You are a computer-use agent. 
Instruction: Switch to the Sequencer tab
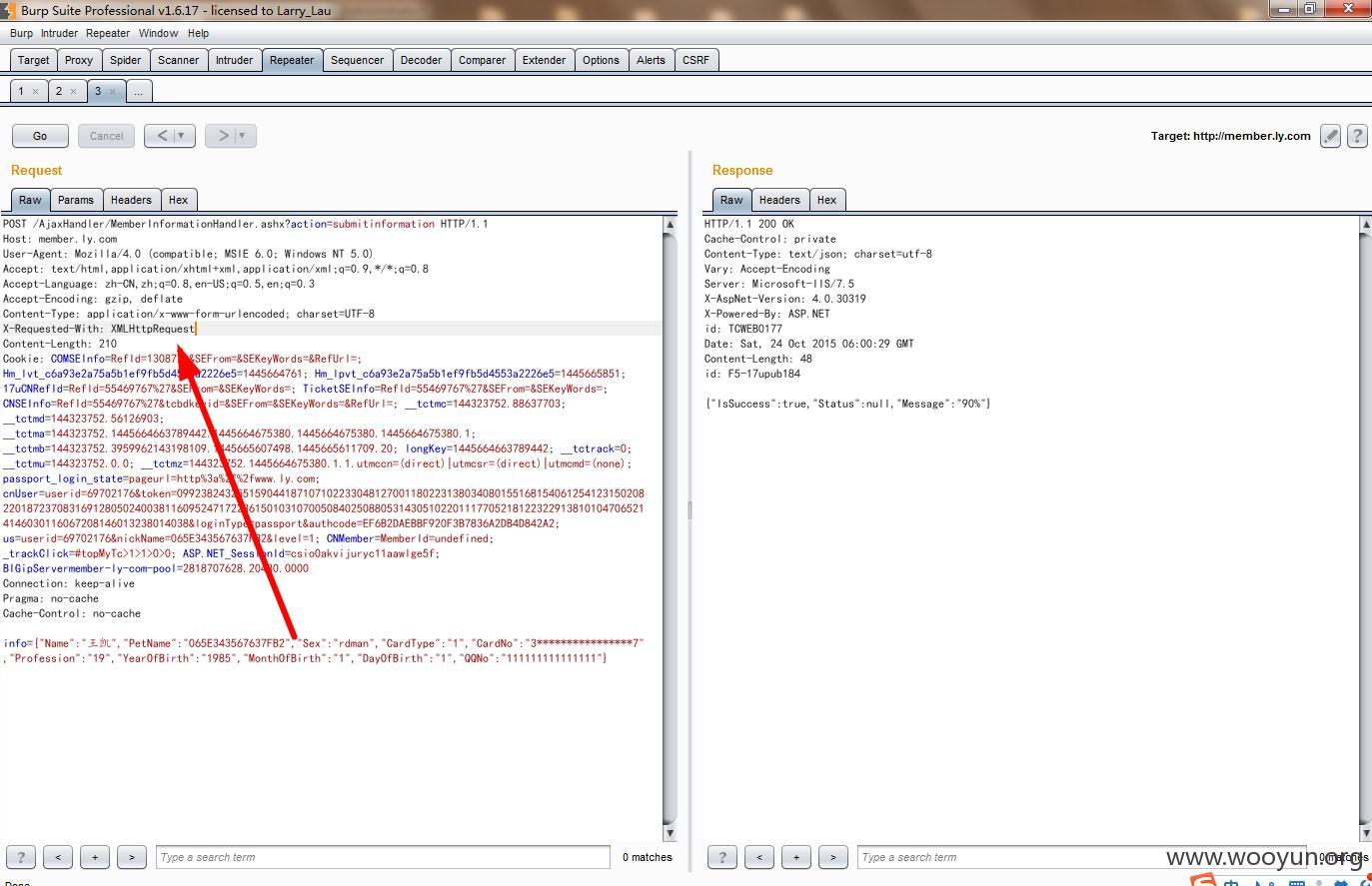(x=357, y=60)
